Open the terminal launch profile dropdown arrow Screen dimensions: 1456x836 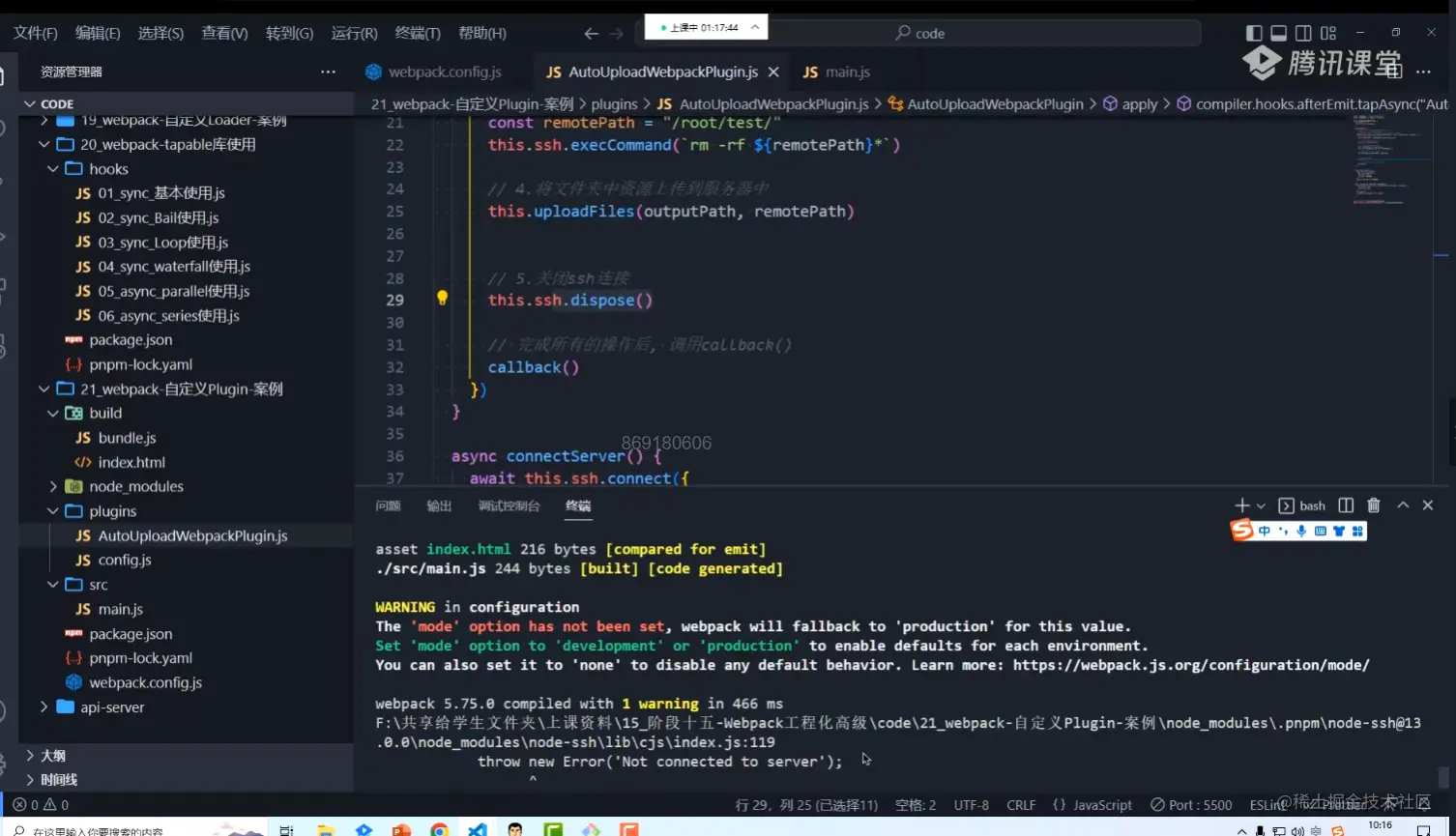click(1261, 506)
